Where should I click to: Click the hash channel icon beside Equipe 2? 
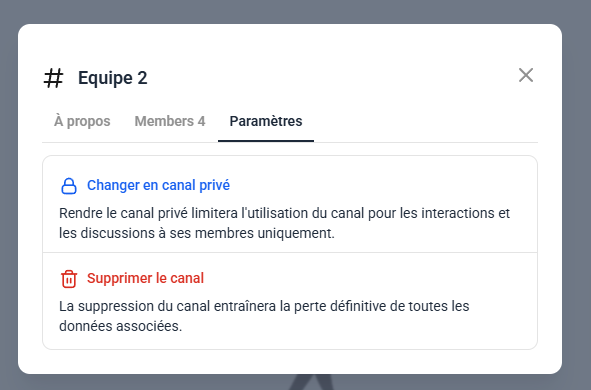pyautogui.click(x=54, y=78)
